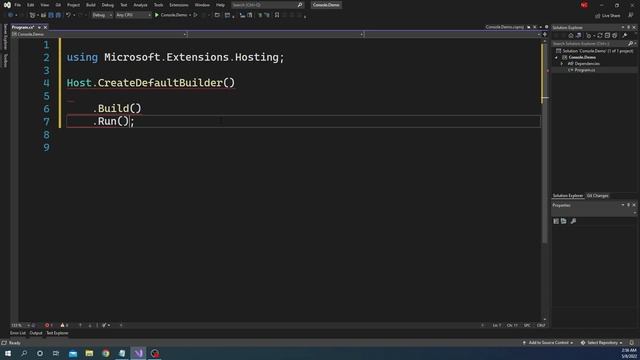Screen dimensions: 640x360
Task: Switch to Git Changes tab
Action: pyautogui.click(x=598, y=196)
